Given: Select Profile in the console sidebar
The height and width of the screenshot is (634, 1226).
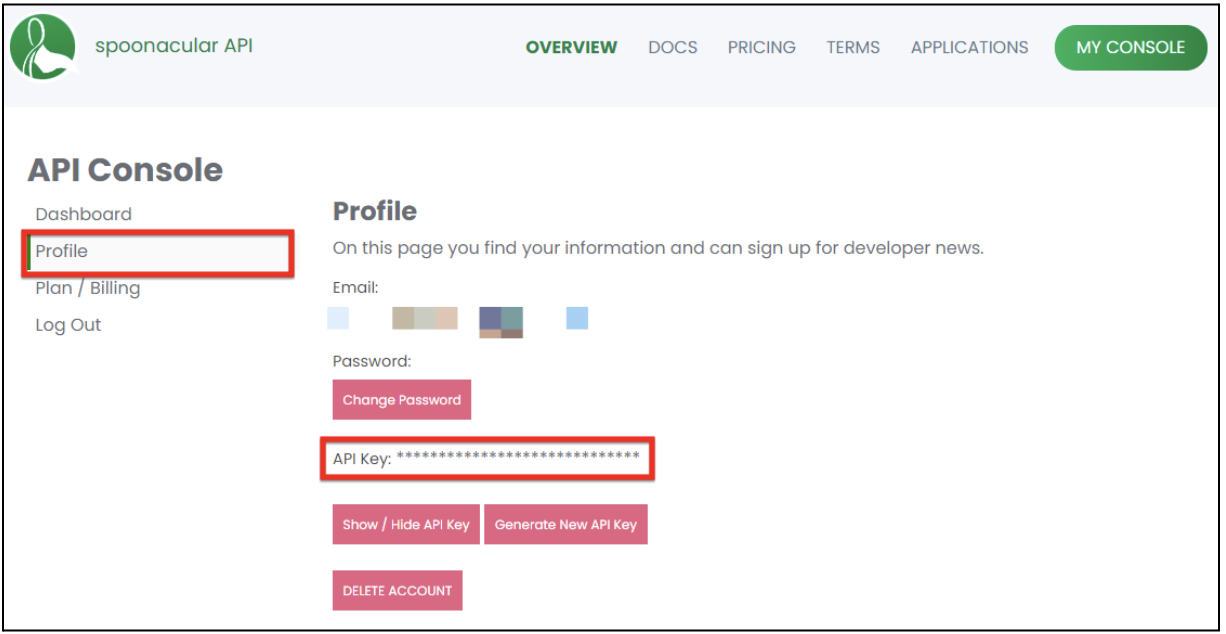Looking at the screenshot, I should coord(160,252).
